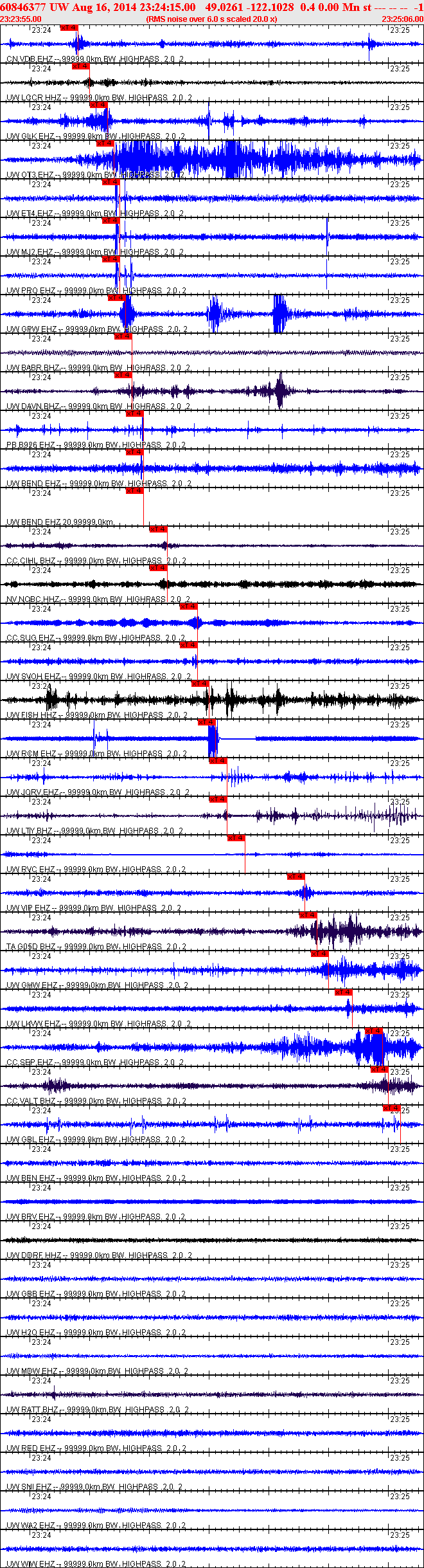Click the red pick marker on the CN VDB trace
The width and height of the screenshot is (424, 1568).
coord(69,28)
